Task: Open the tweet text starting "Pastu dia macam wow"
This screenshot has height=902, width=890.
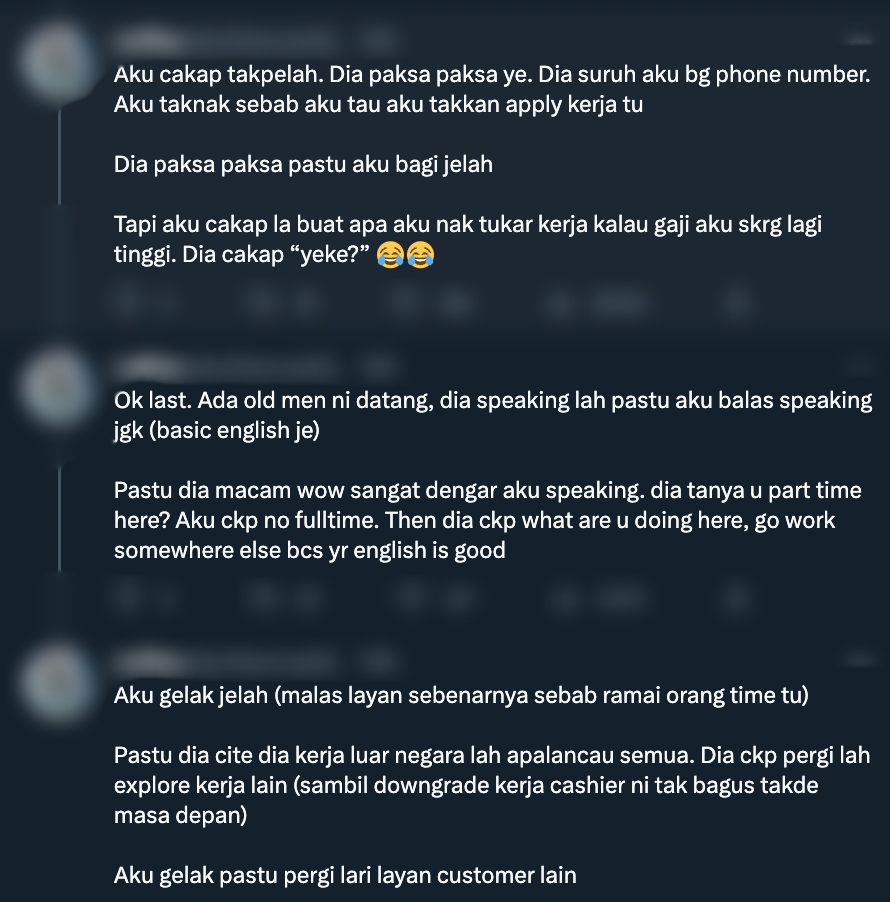Action: click(x=488, y=520)
